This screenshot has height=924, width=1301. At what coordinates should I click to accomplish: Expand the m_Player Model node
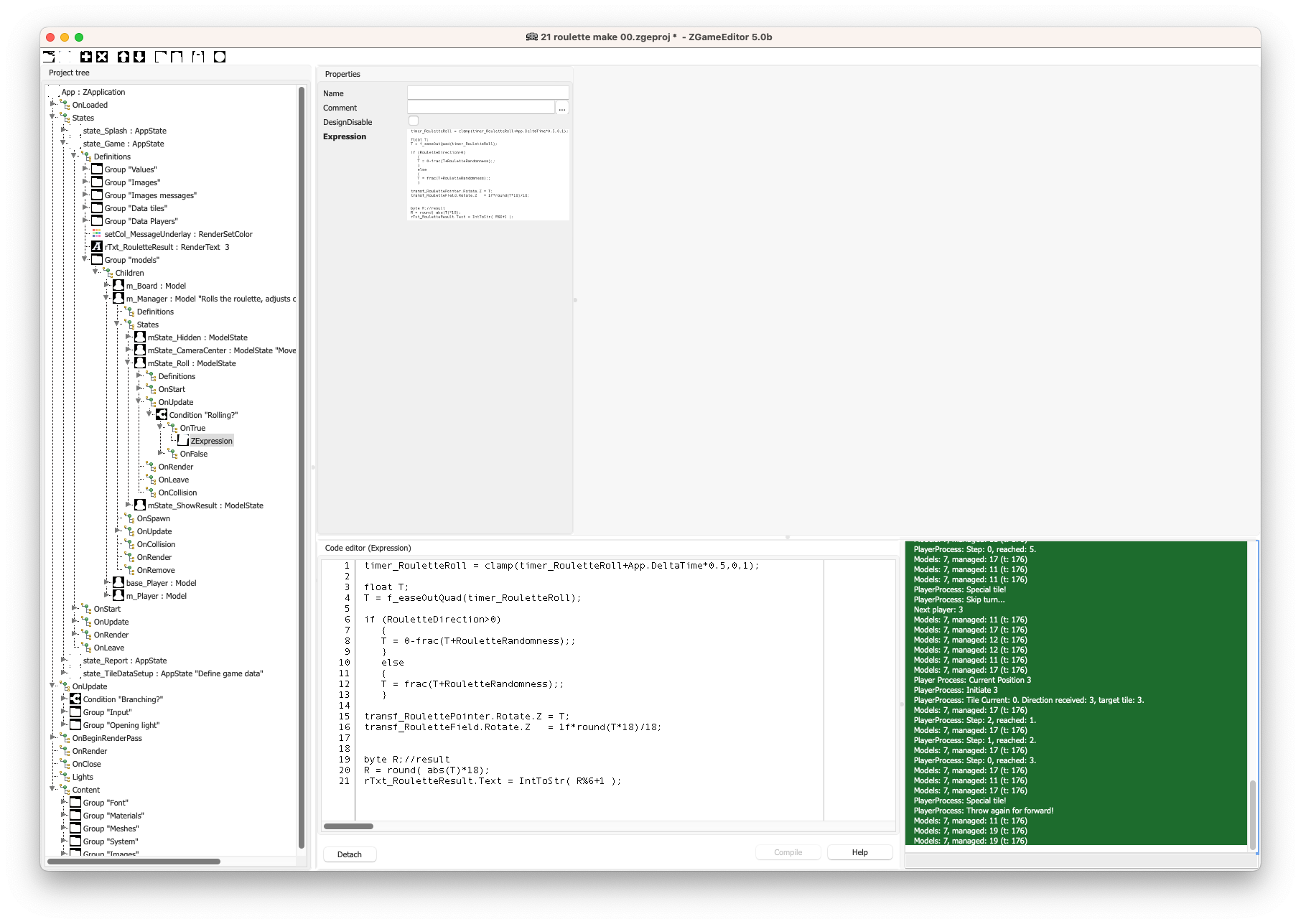point(106,595)
